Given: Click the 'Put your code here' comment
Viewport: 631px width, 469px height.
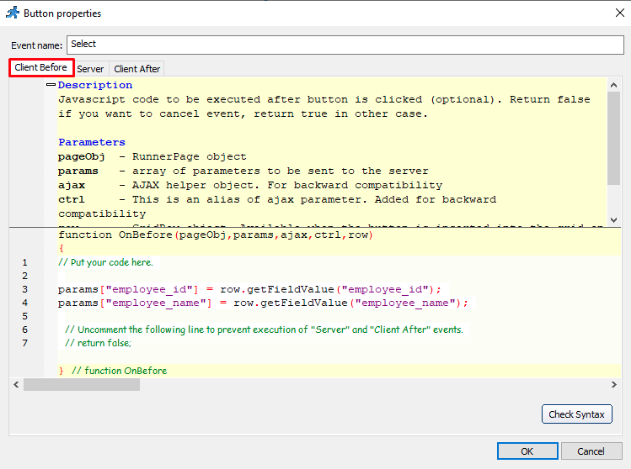Looking at the screenshot, I should 105,262.
